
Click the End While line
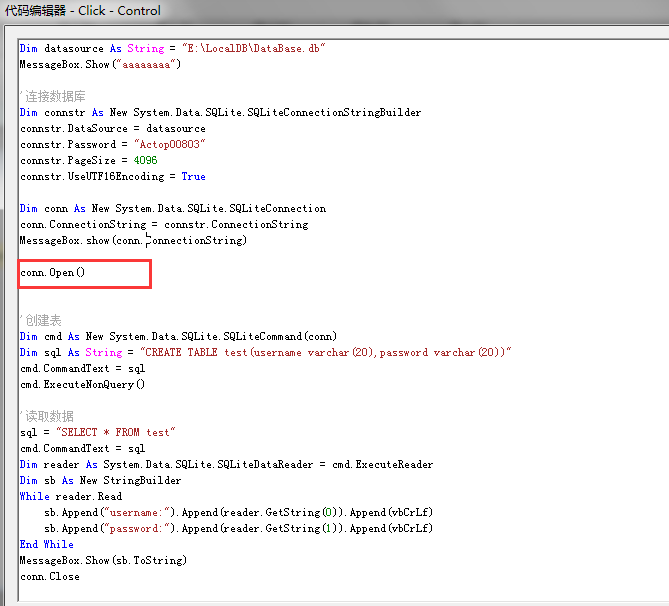pos(47,545)
